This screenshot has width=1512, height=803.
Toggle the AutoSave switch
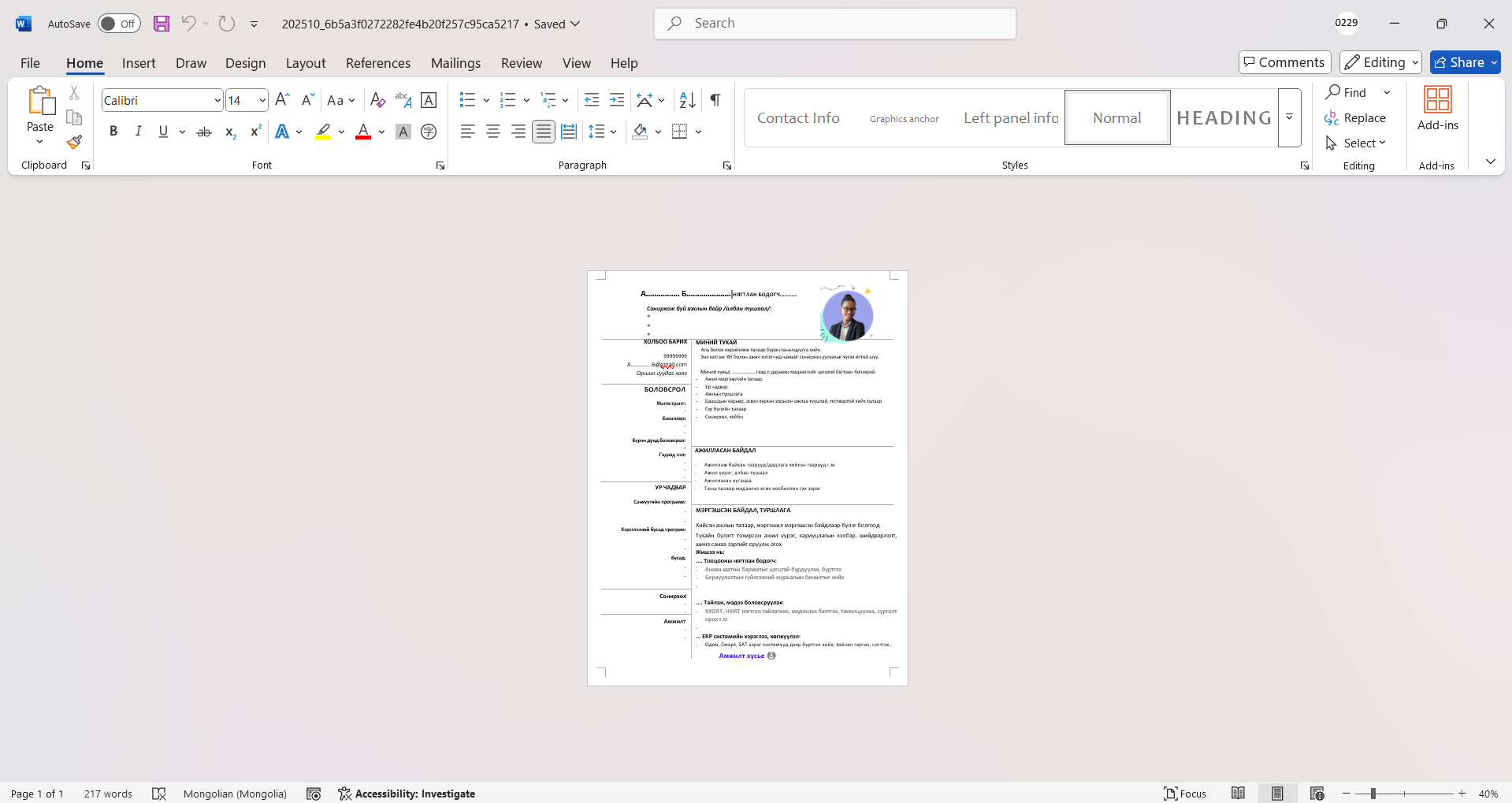(x=119, y=24)
